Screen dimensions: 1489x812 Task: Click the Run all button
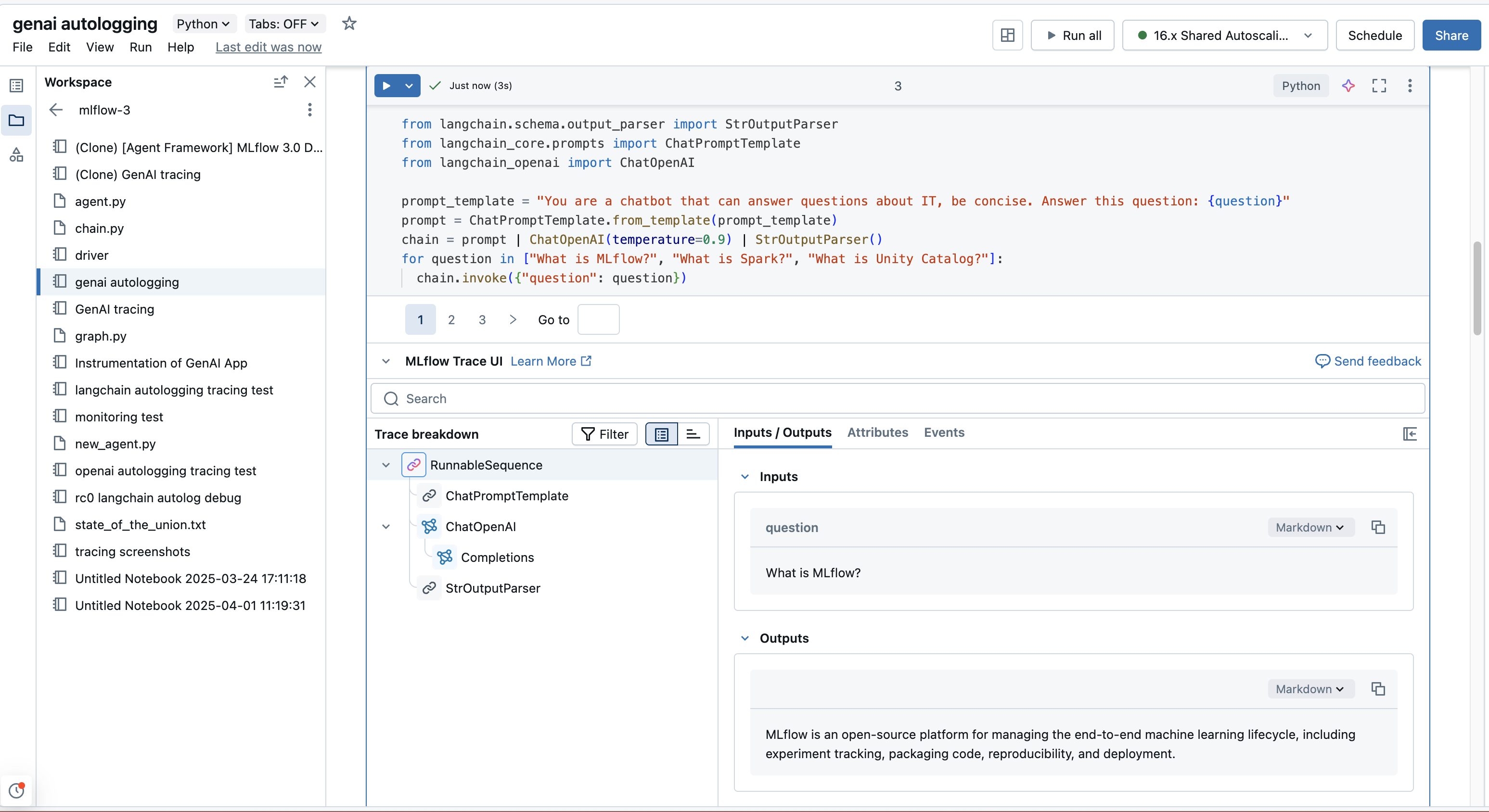click(x=1073, y=35)
